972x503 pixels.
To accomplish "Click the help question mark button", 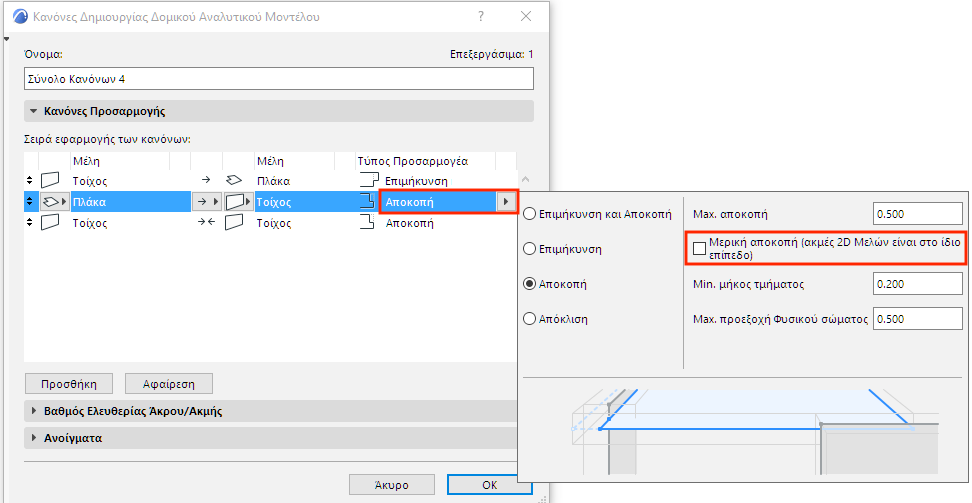I will tap(481, 17).
